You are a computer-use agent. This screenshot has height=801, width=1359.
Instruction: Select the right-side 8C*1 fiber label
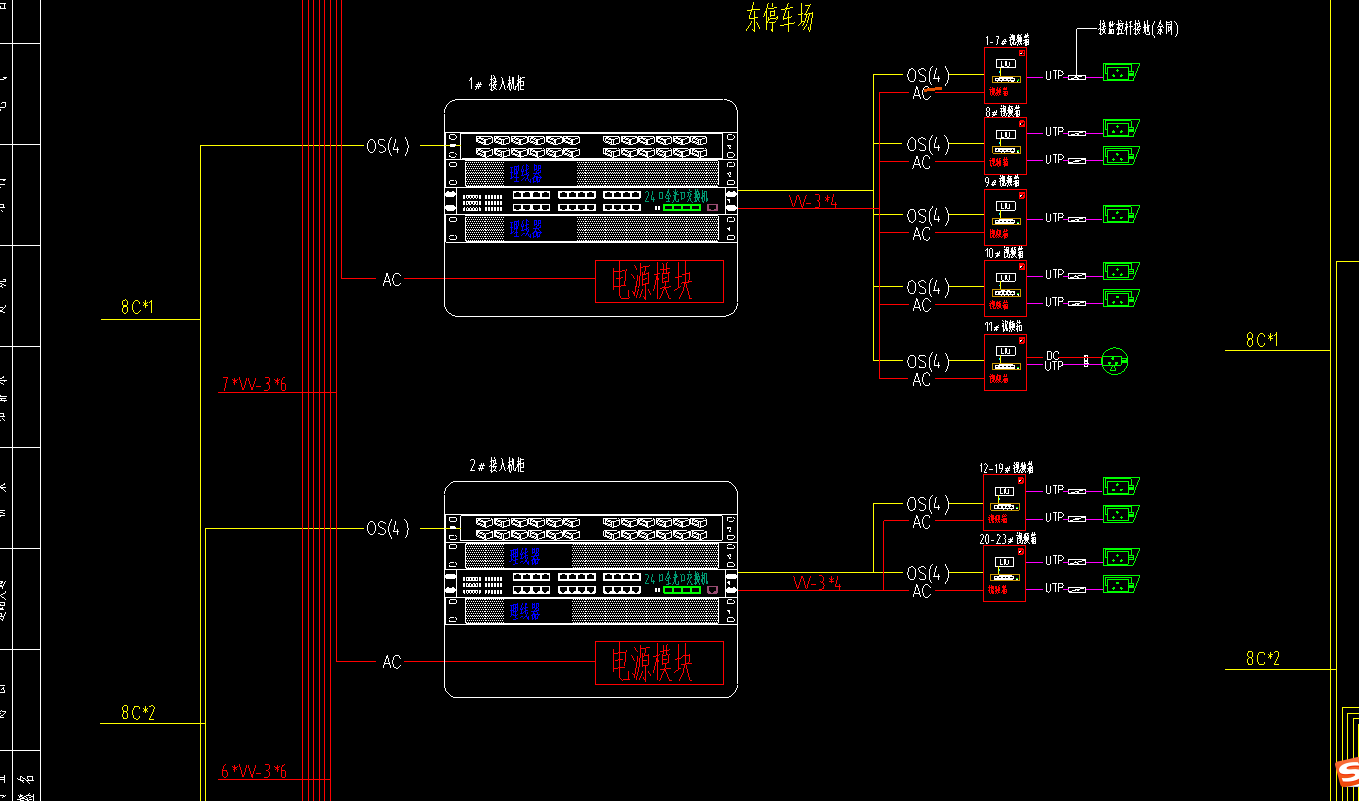[x=1263, y=340]
